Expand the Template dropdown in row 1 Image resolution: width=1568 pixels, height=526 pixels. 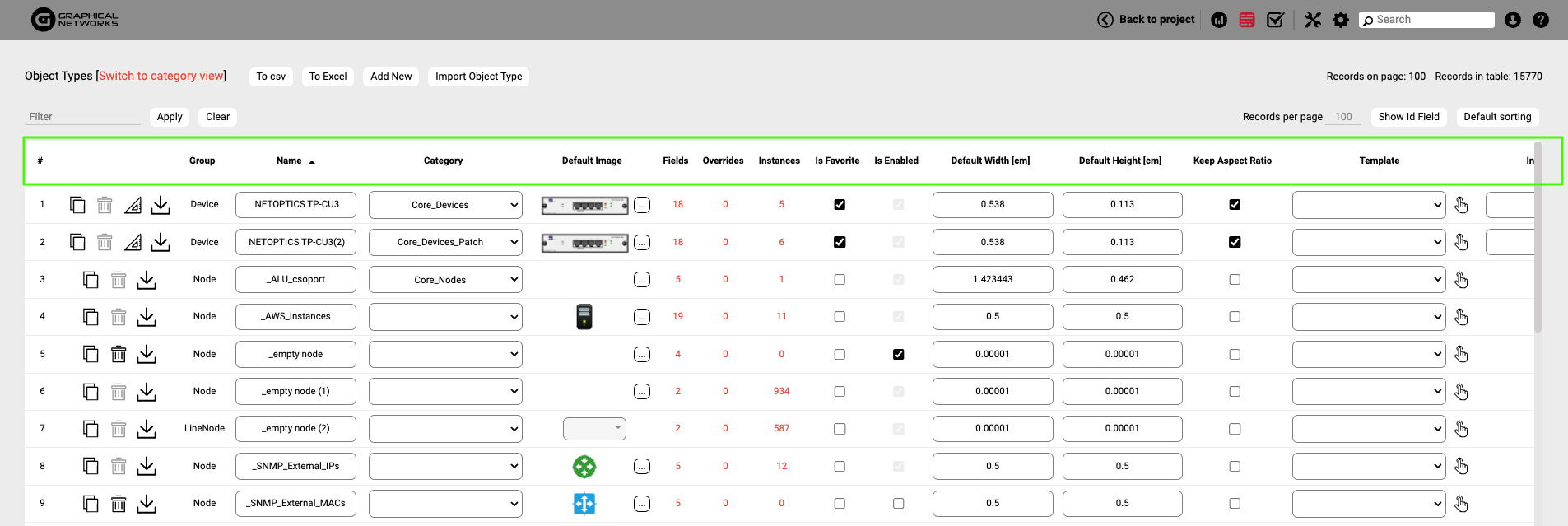pos(1368,205)
